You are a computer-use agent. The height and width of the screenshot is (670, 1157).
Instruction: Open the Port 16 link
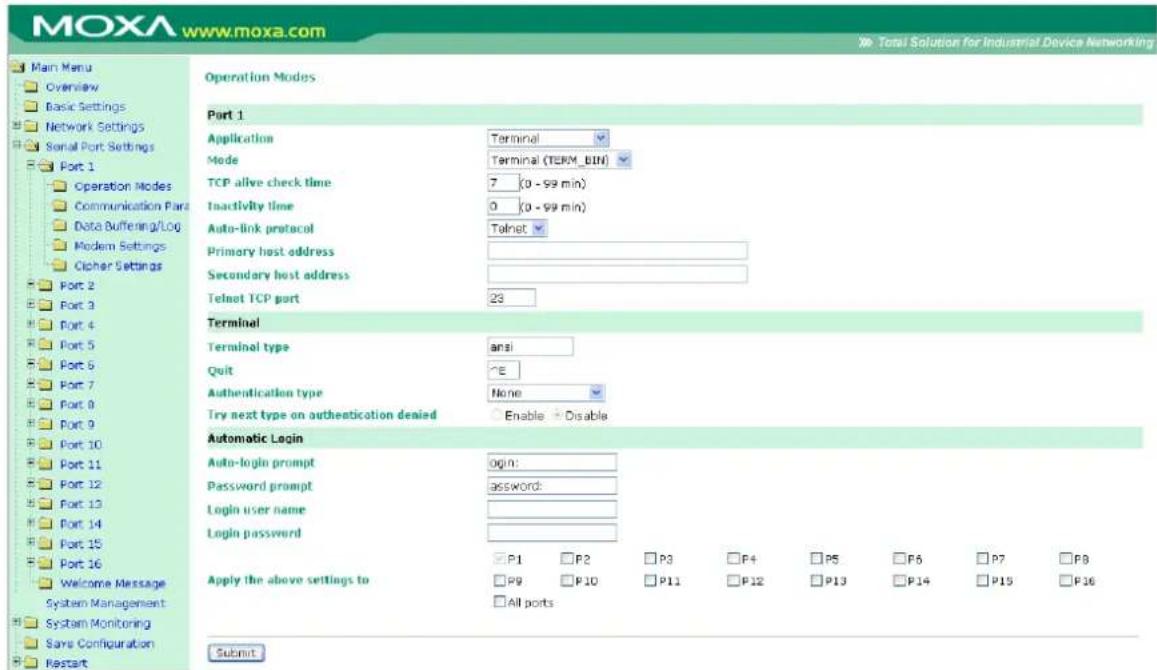pyautogui.click(x=80, y=564)
